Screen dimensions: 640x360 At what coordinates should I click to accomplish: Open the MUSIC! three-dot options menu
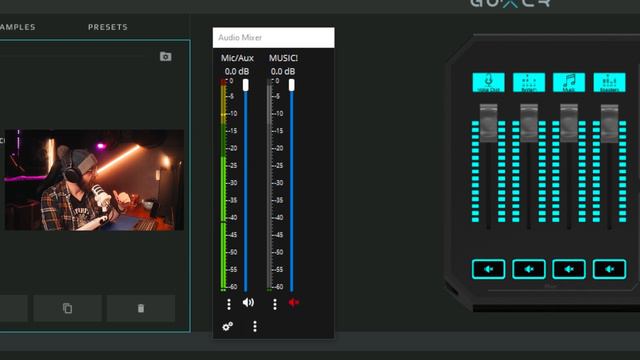click(x=275, y=304)
